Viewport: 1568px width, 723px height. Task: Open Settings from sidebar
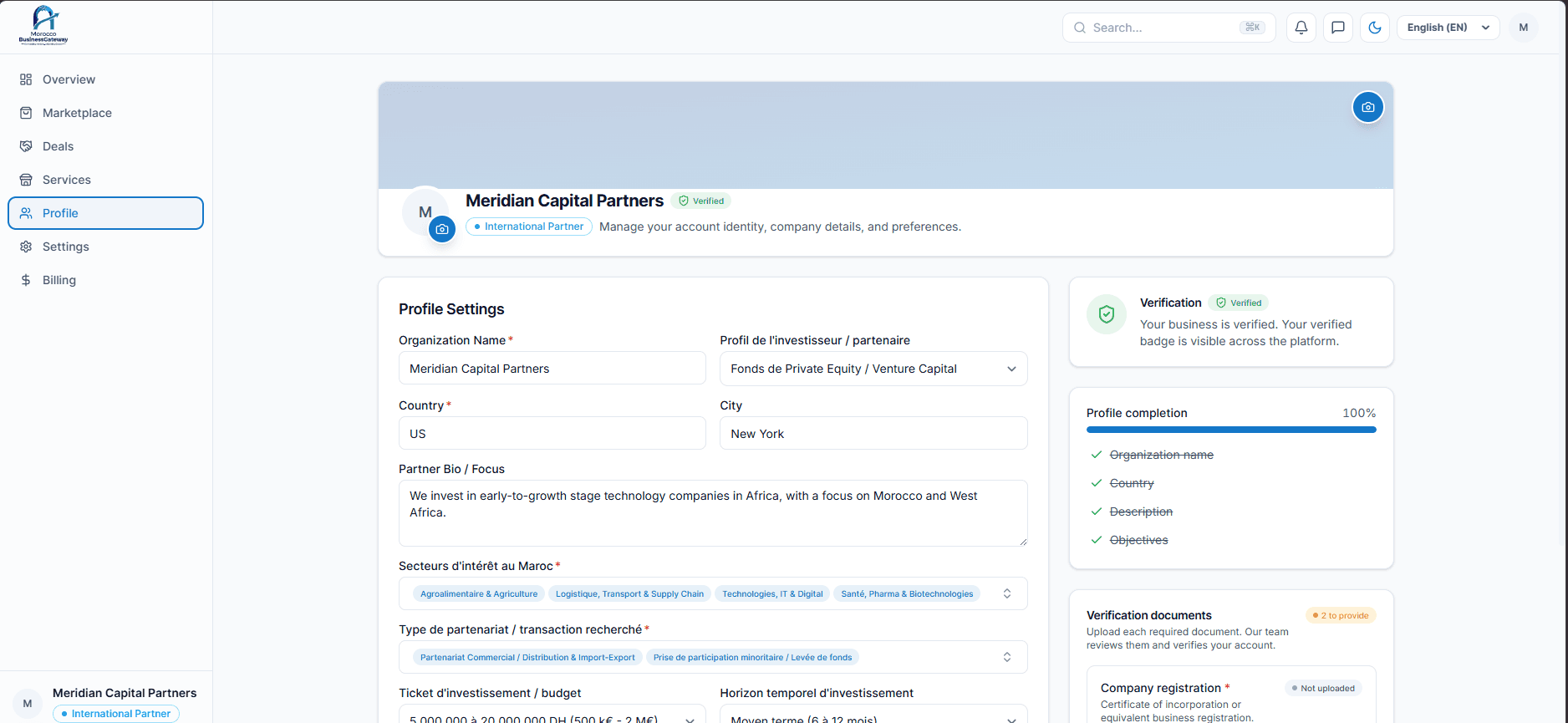[x=105, y=247]
